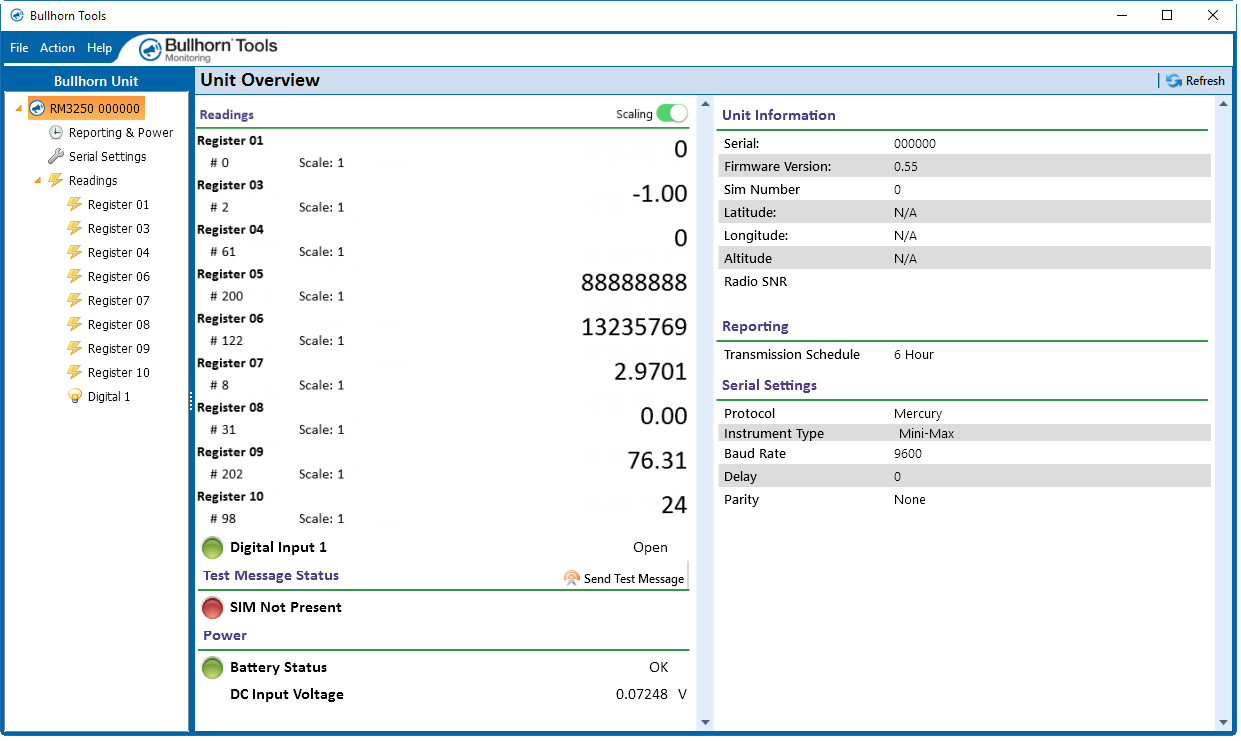Collapse the Readings tree branch
Screen dimensions: 1241x741
38,181
